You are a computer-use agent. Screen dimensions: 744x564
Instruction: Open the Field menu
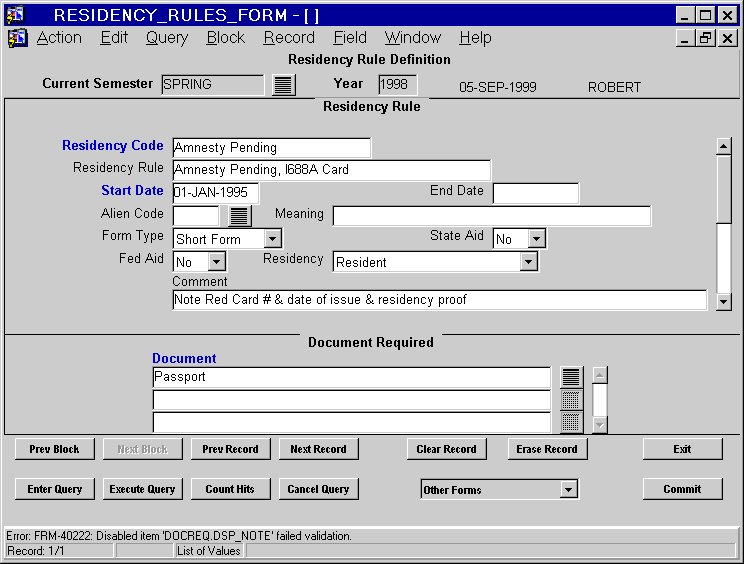(x=350, y=37)
